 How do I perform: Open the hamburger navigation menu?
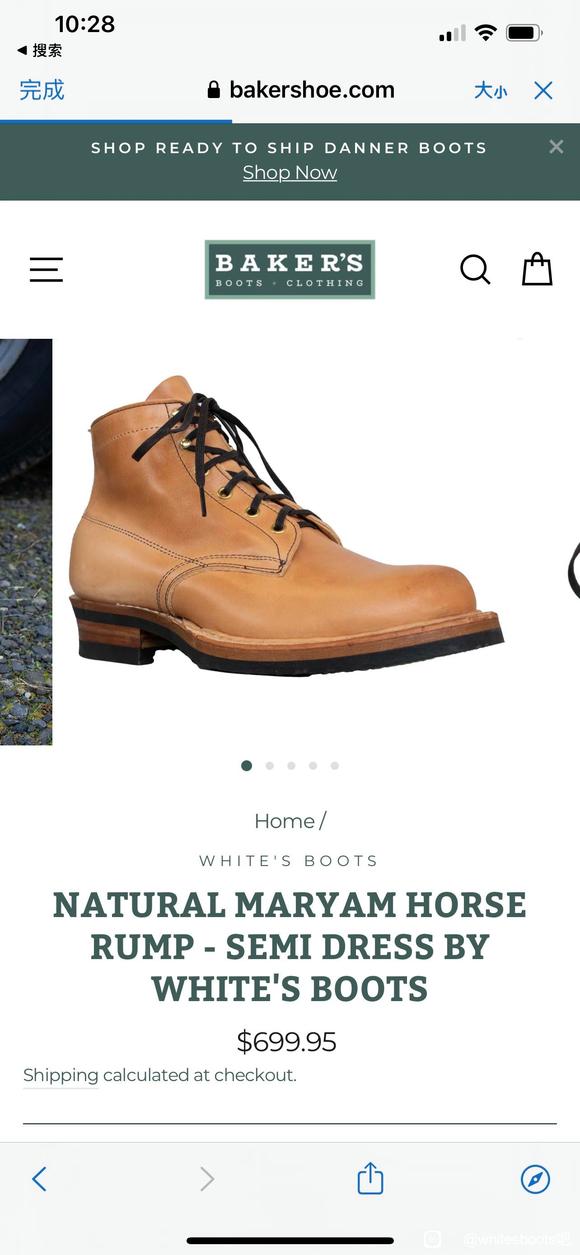(46, 269)
